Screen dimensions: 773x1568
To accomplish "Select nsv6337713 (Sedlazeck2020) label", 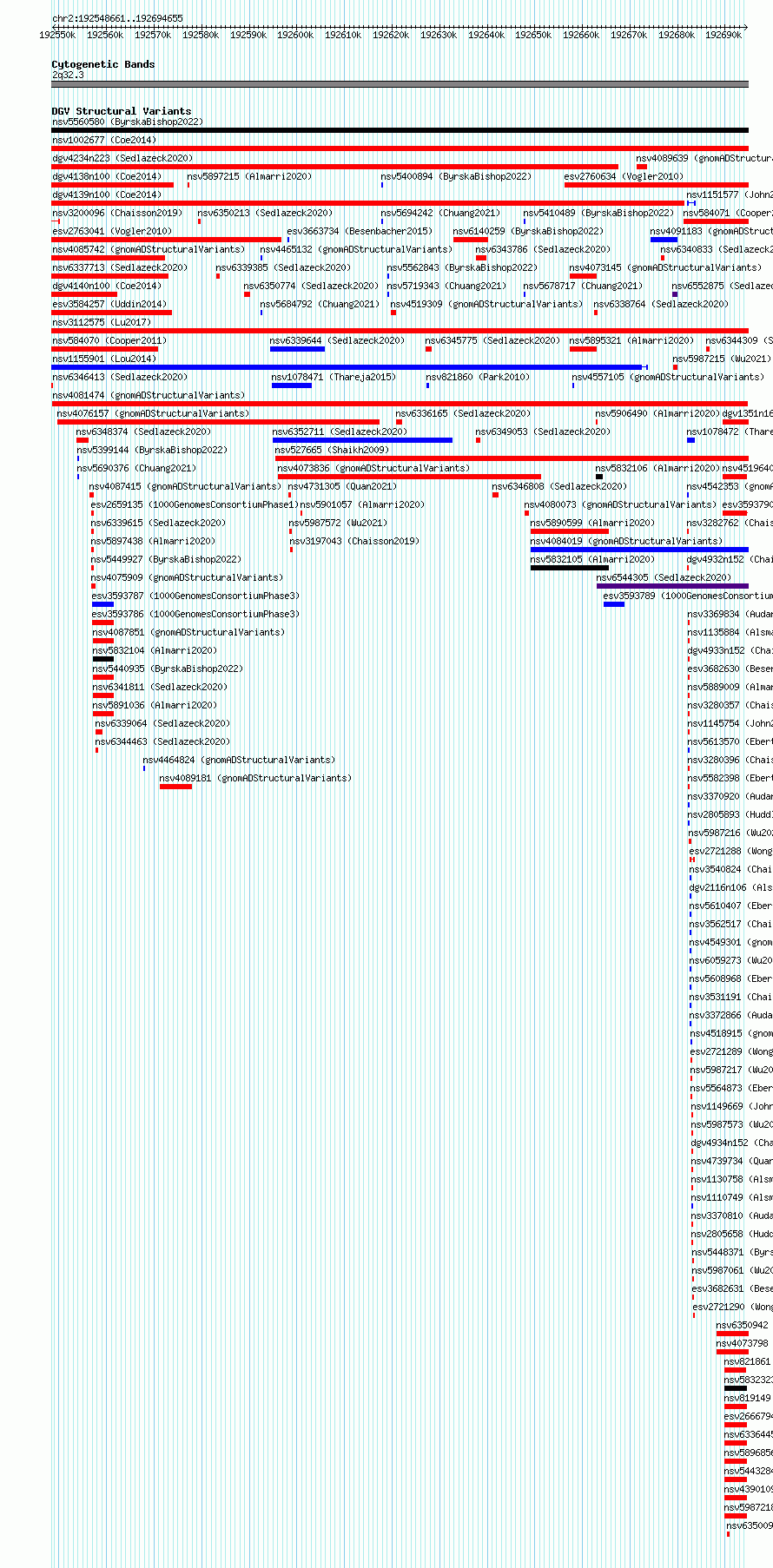I will point(120,267).
